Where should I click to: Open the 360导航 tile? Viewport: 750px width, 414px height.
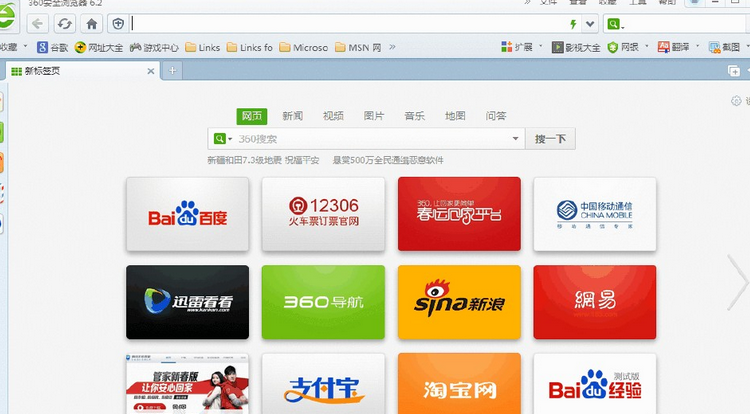click(x=323, y=302)
